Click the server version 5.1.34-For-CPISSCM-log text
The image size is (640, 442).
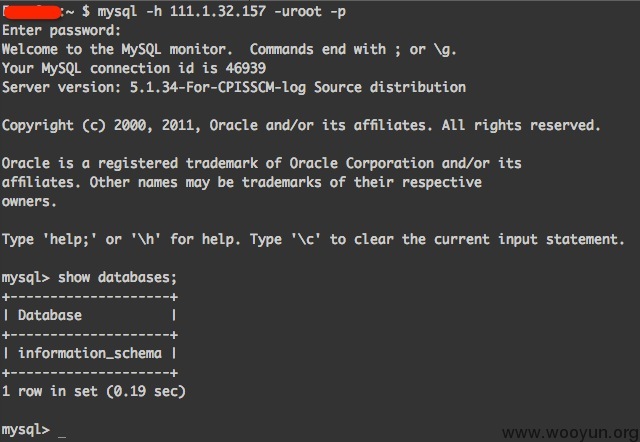coord(218,87)
